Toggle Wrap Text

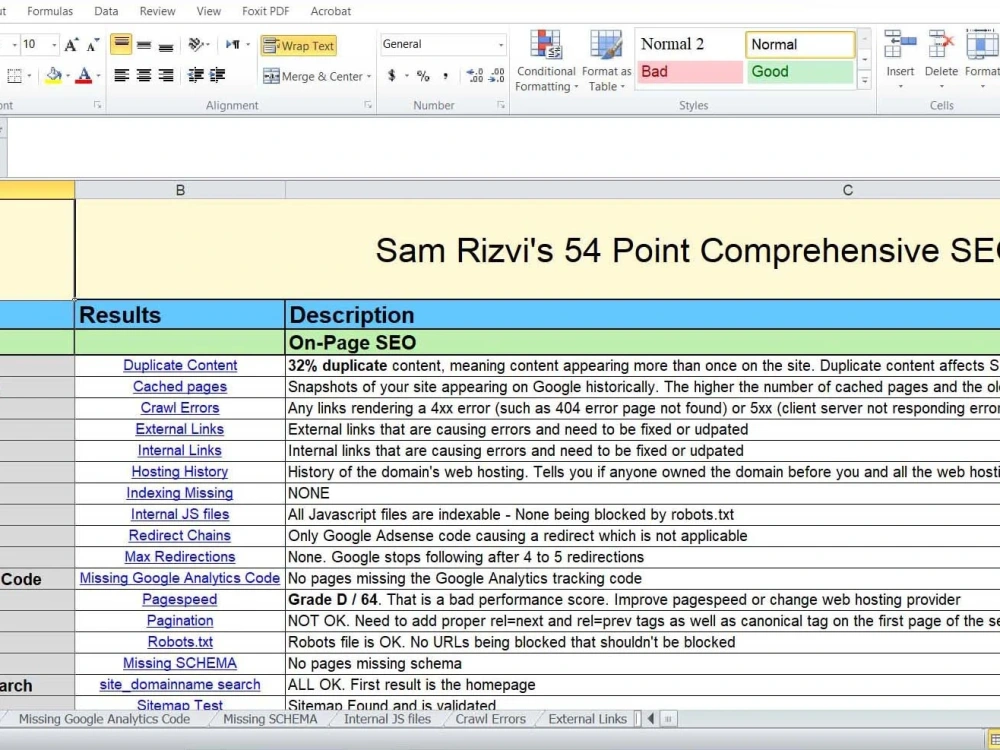click(299, 46)
